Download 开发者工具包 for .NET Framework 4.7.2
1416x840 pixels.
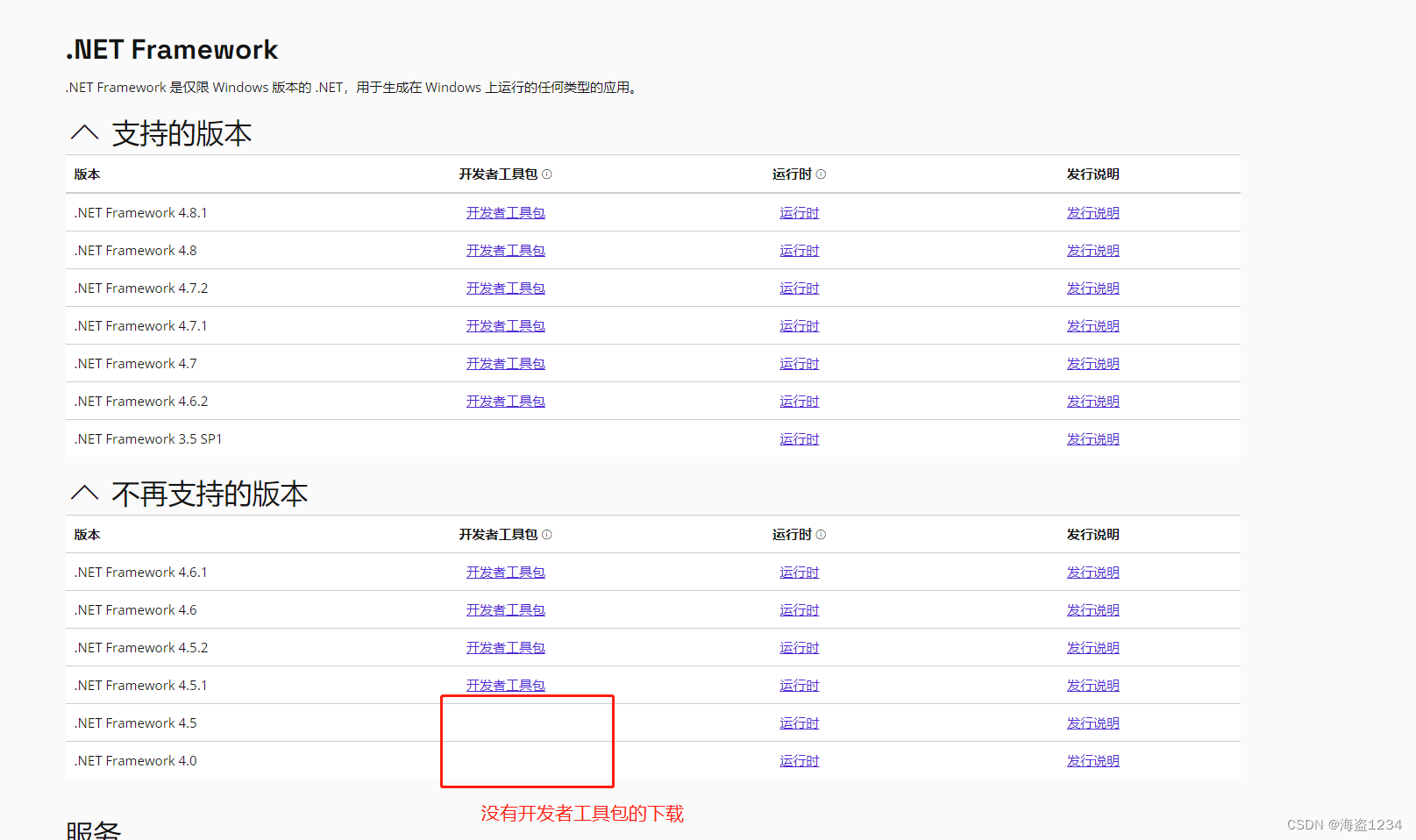click(506, 288)
